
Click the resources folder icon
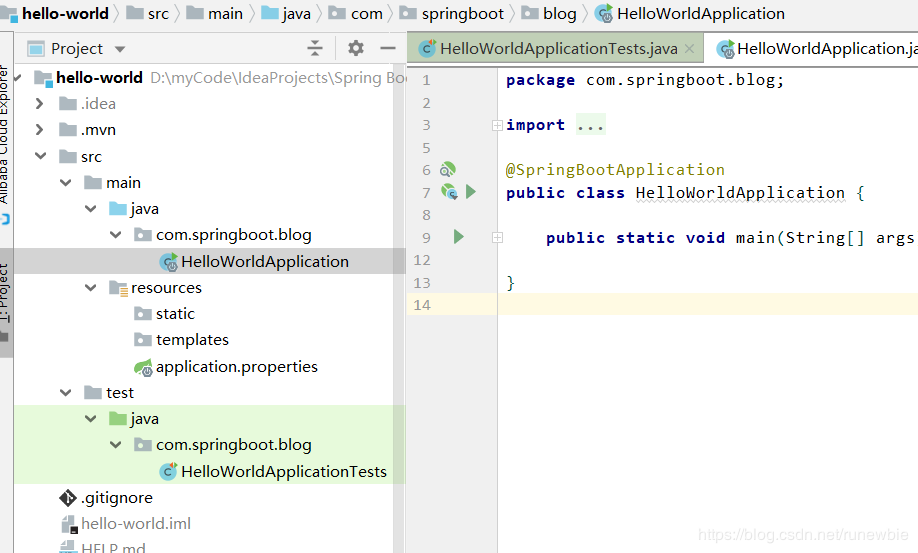(118, 288)
